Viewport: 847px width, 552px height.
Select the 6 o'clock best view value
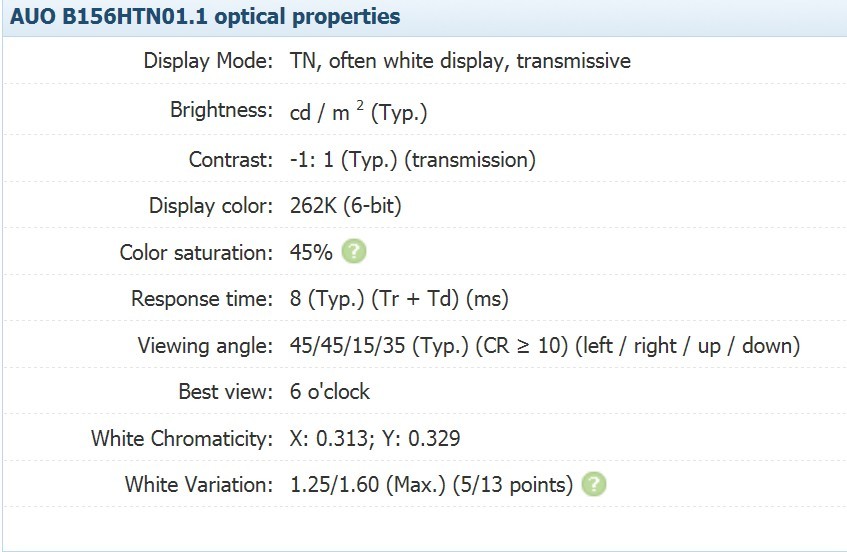330,392
